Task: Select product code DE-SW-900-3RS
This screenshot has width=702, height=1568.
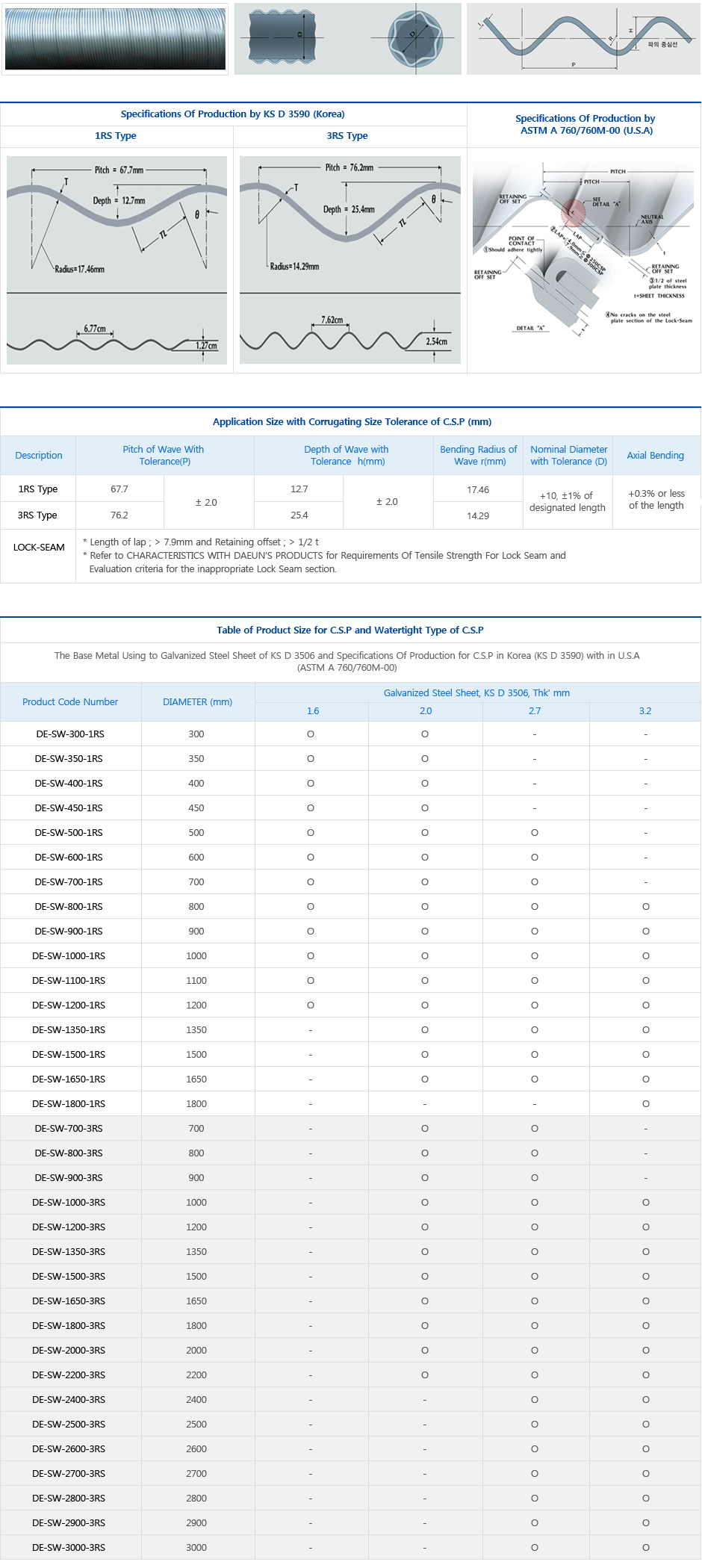Action: pyautogui.click(x=69, y=1178)
